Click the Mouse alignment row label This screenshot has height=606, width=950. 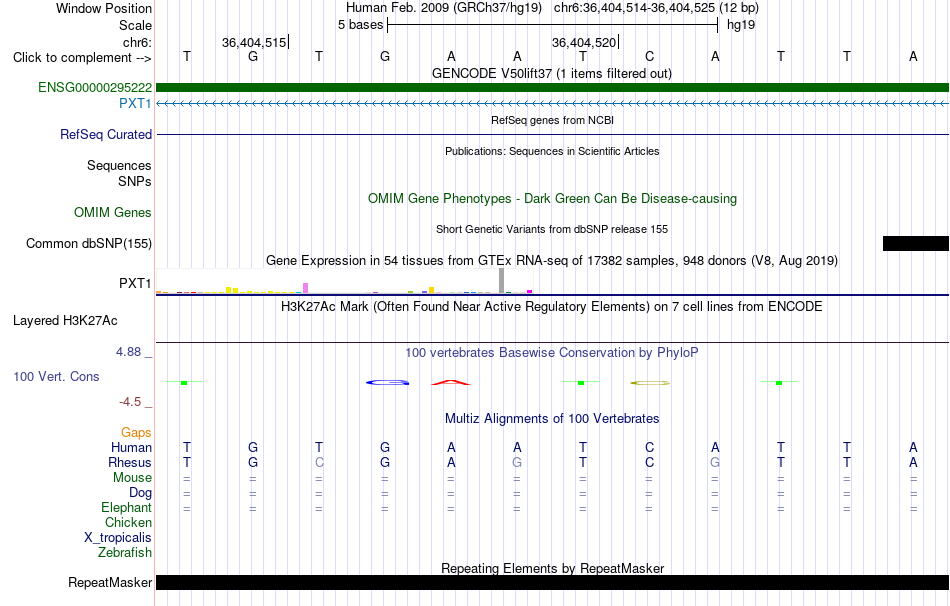[x=132, y=478]
